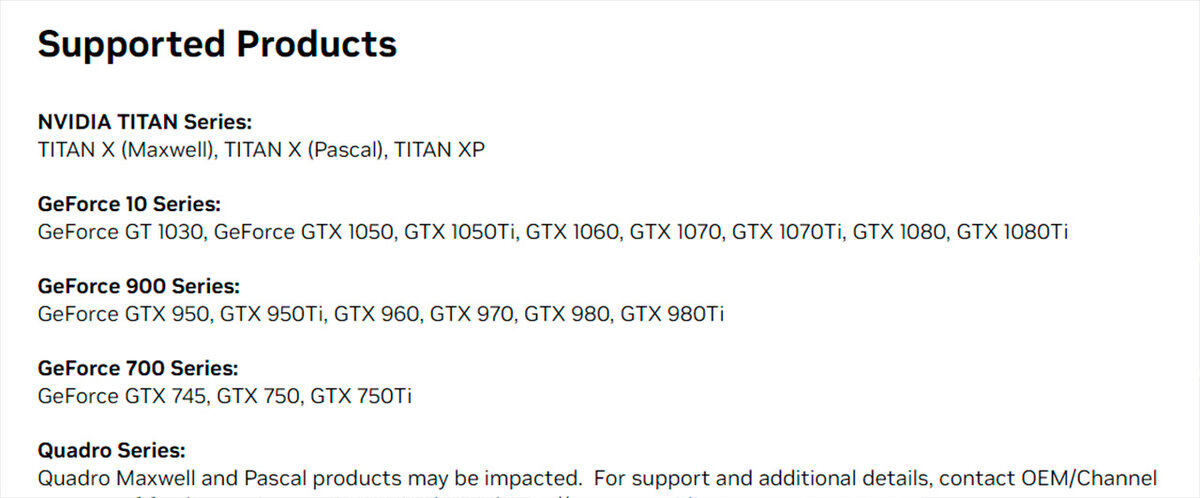Image resolution: width=1200 pixels, height=498 pixels.
Task: Select the GeForce 700 Series heading
Action: tap(138, 368)
